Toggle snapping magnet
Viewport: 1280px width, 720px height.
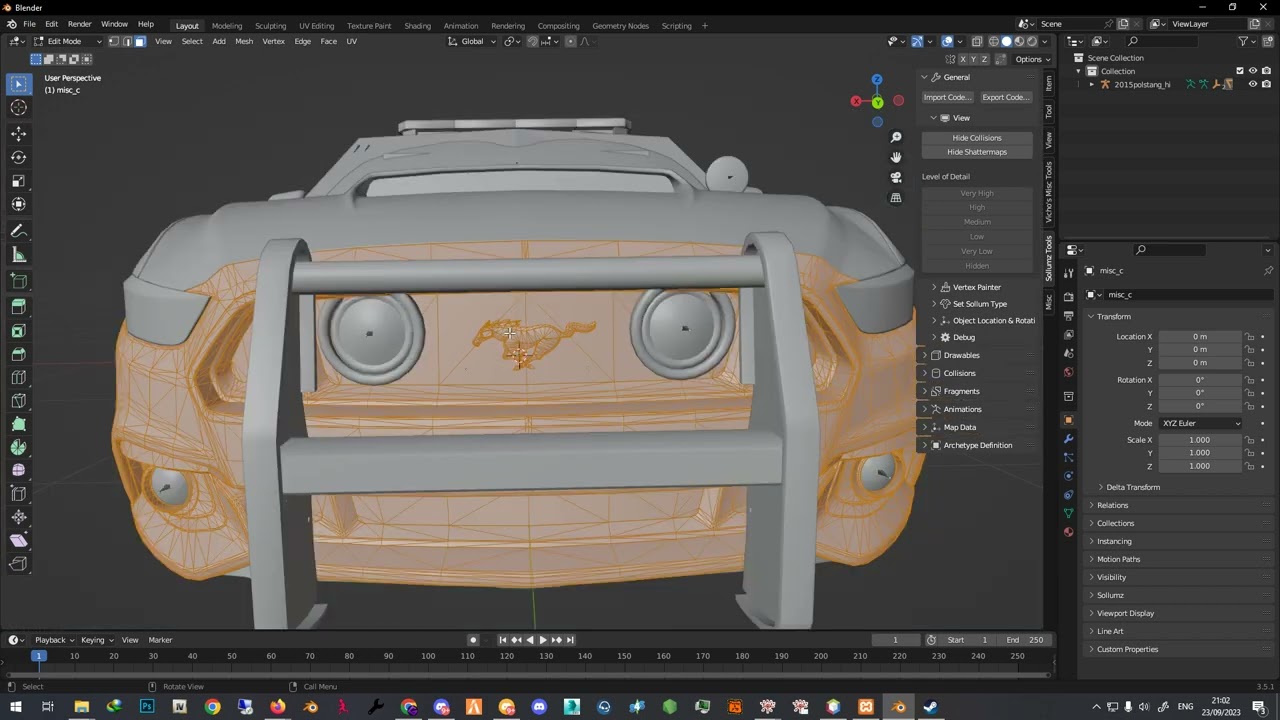532,41
